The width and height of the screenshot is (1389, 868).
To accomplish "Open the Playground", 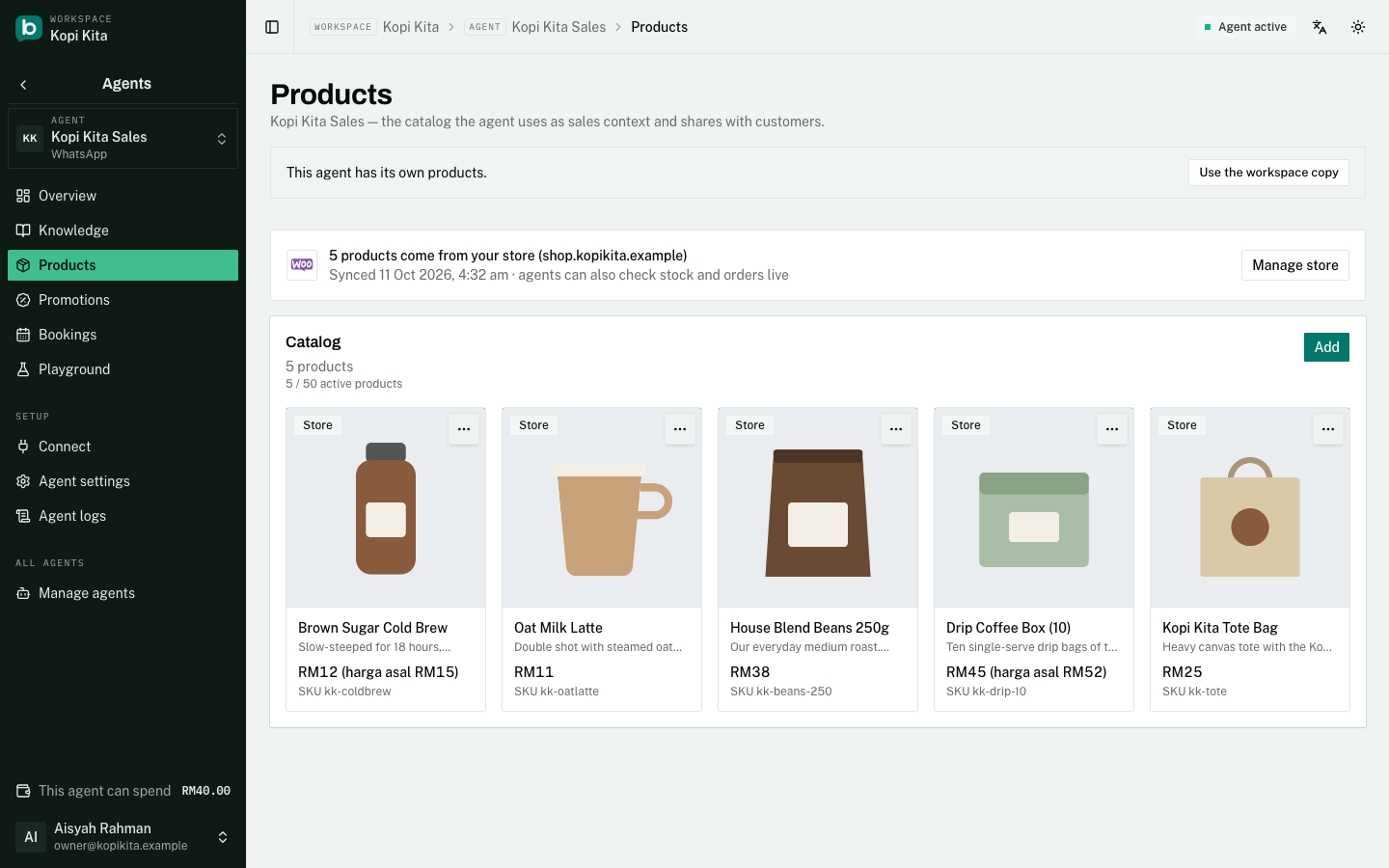I will pyautogui.click(x=123, y=369).
